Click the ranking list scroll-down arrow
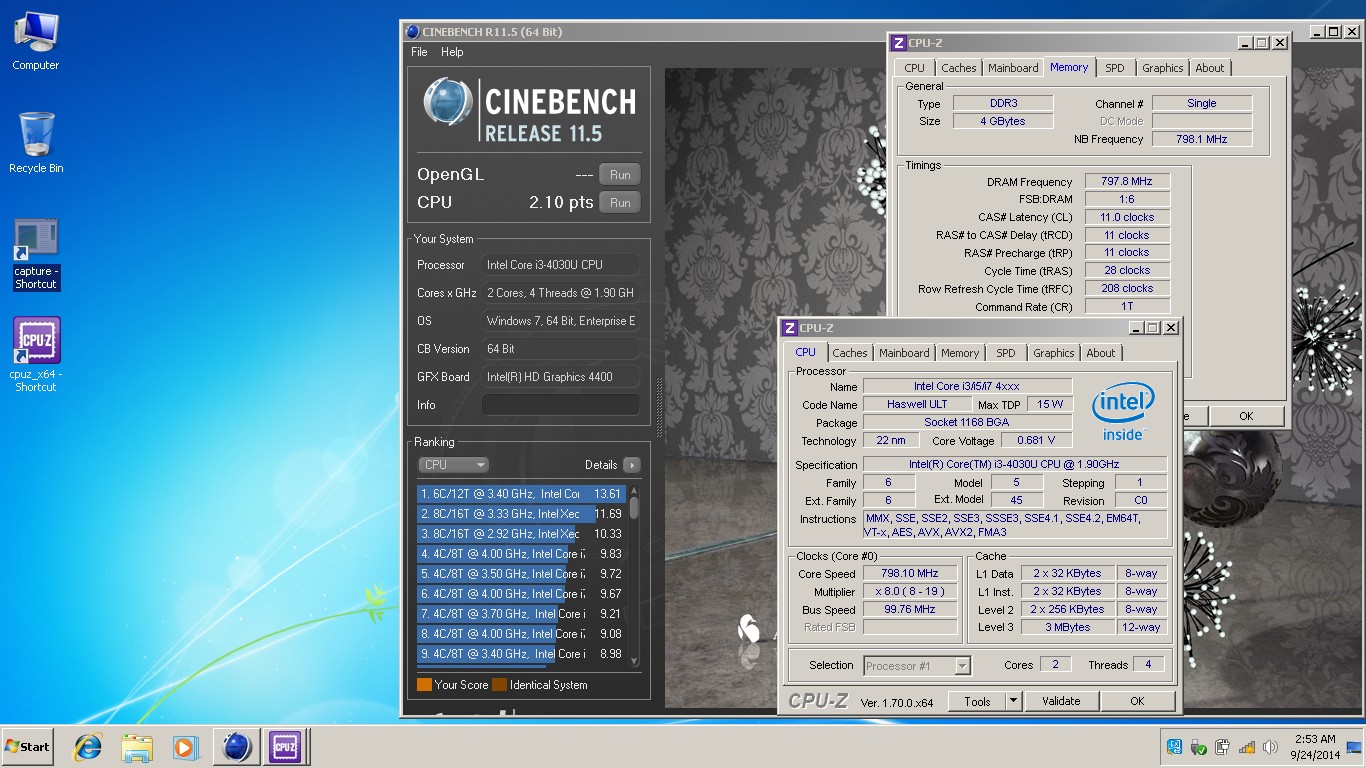This screenshot has width=1366, height=768. [x=633, y=662]
